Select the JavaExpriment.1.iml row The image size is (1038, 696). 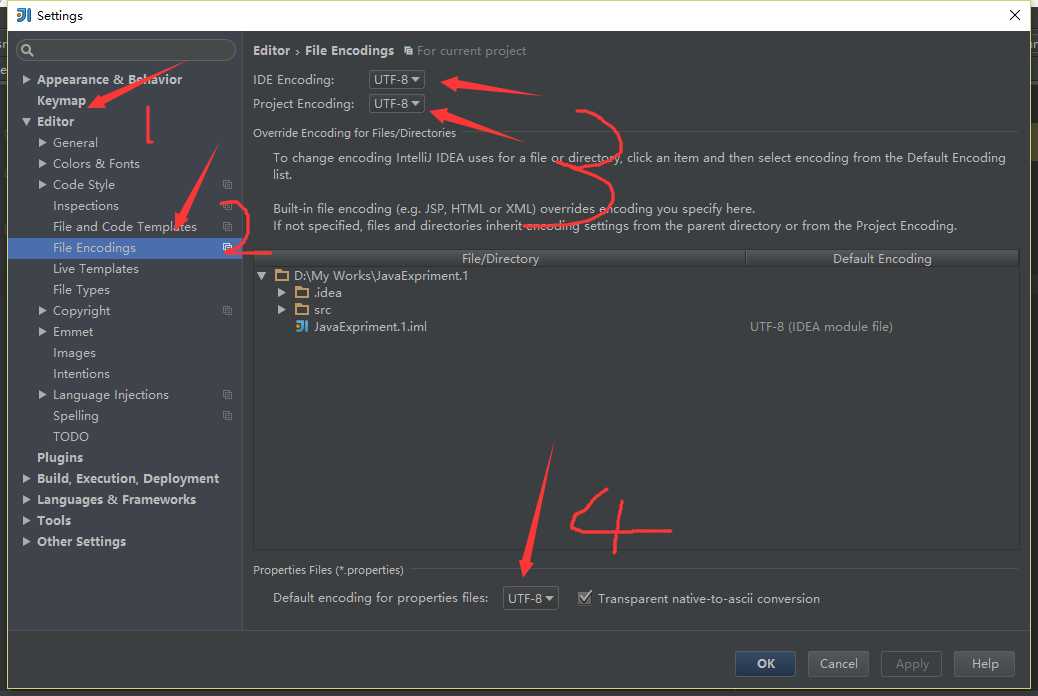point(636,326)
